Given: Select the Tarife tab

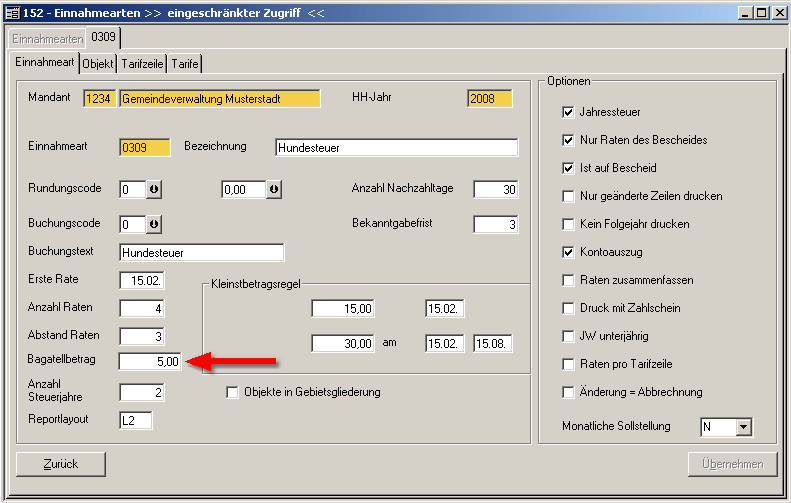Looking at the screenshot, I should pos(185,63).
